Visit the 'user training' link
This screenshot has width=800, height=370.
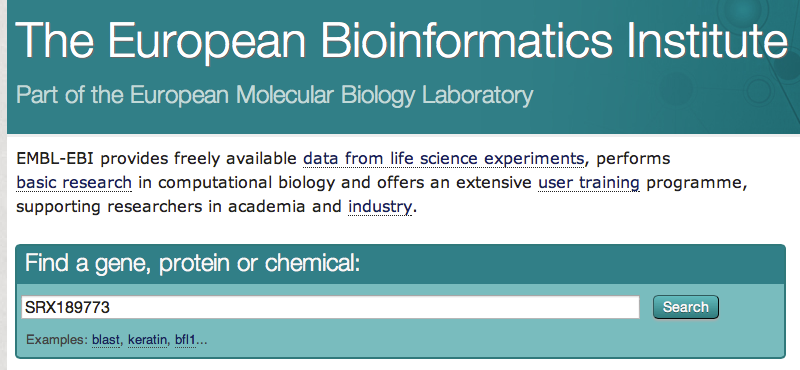[x=589, y=183]
